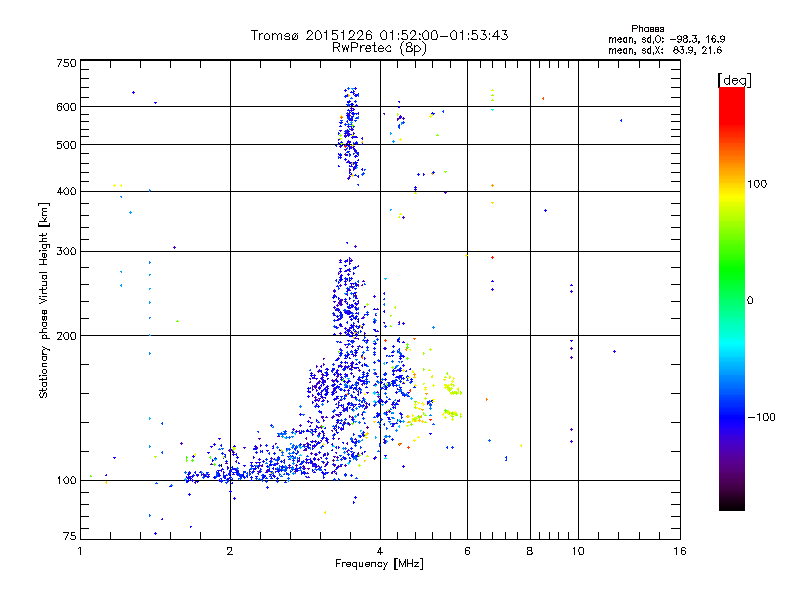The image size is (800, 600).
Task: Click the "Phases" header text
Action: [647, 29]
